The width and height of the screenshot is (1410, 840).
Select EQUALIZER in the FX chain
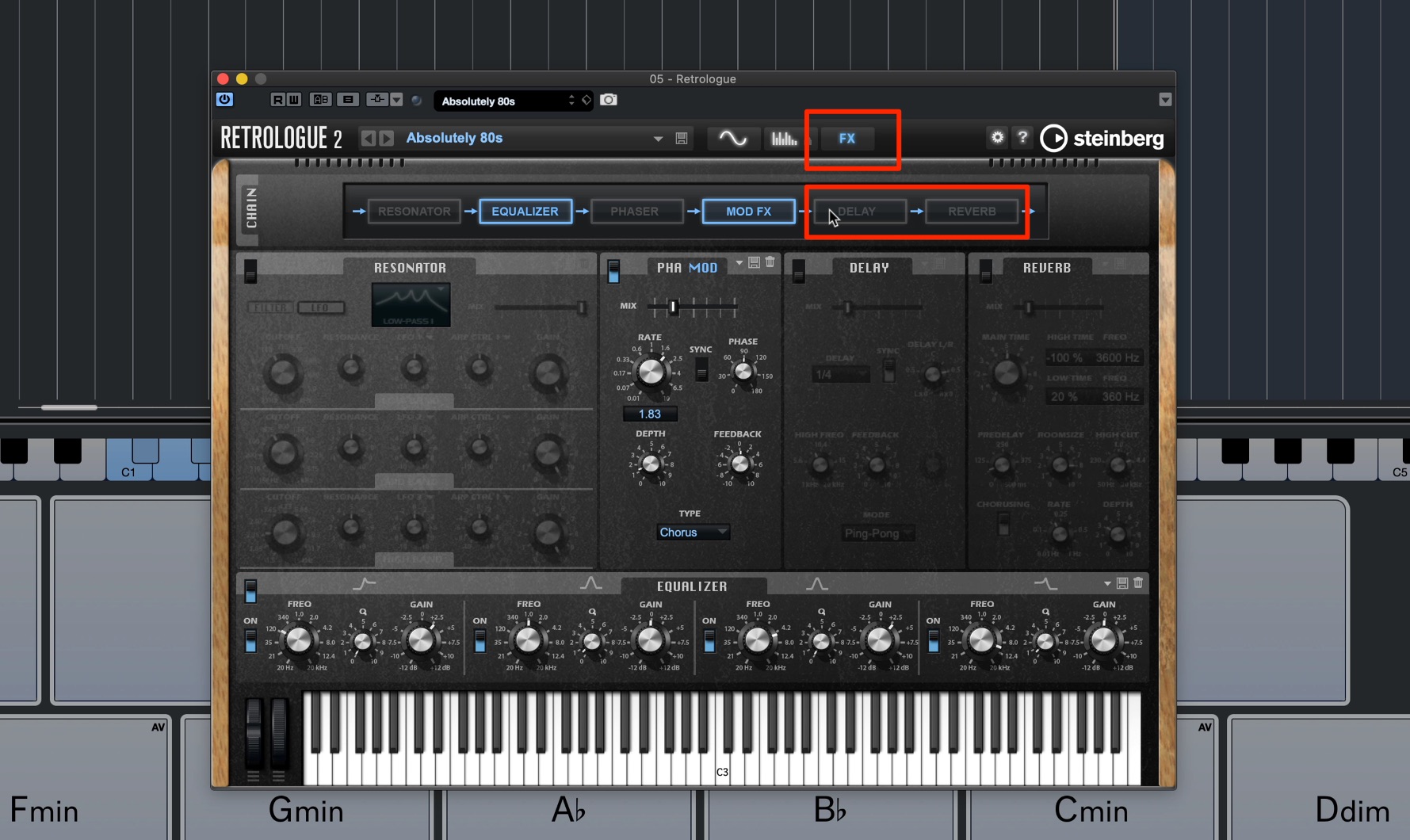525,212
